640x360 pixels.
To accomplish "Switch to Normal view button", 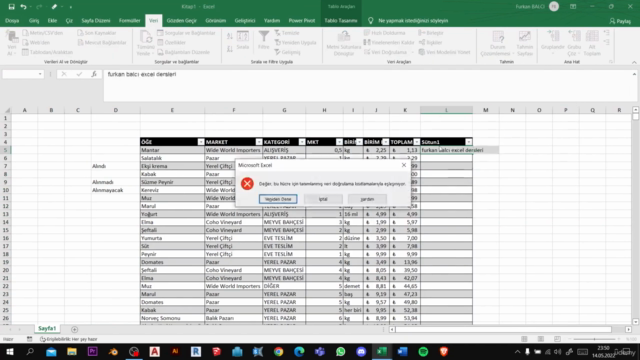I will (x=524, y=339).
